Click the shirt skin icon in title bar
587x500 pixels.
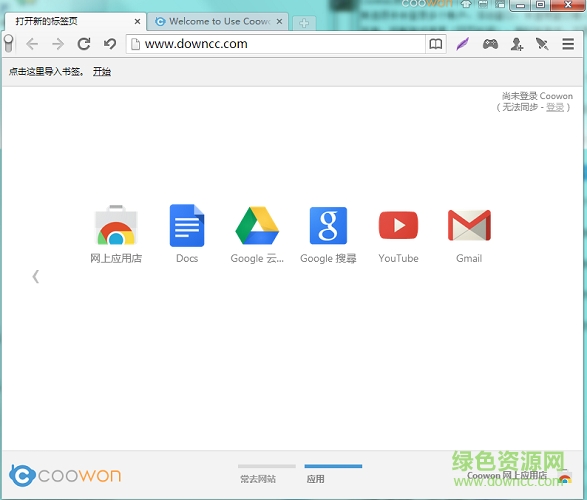point(466,4)
